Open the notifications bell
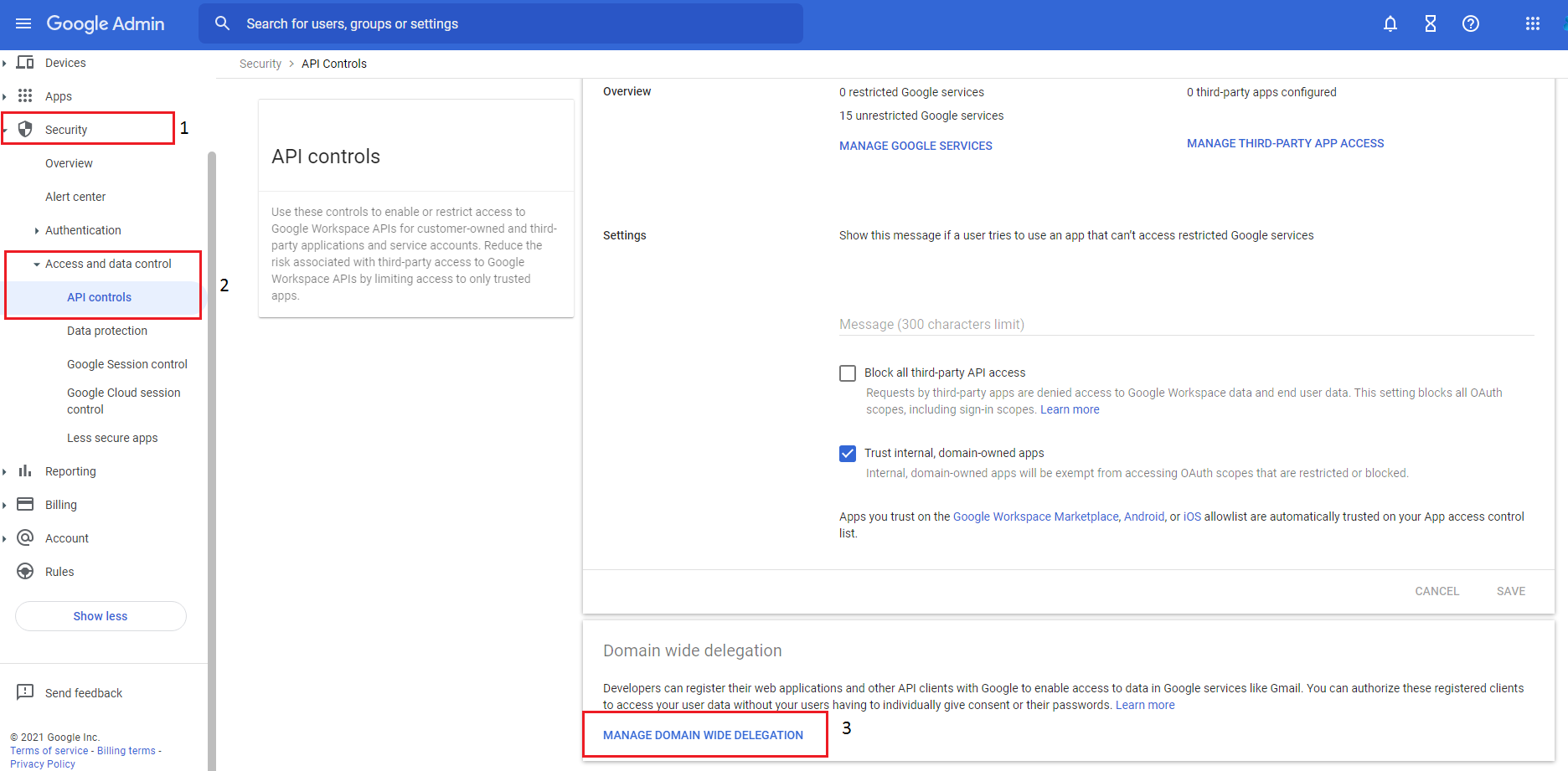The image size is (1568, 771). pos(1390,23)
